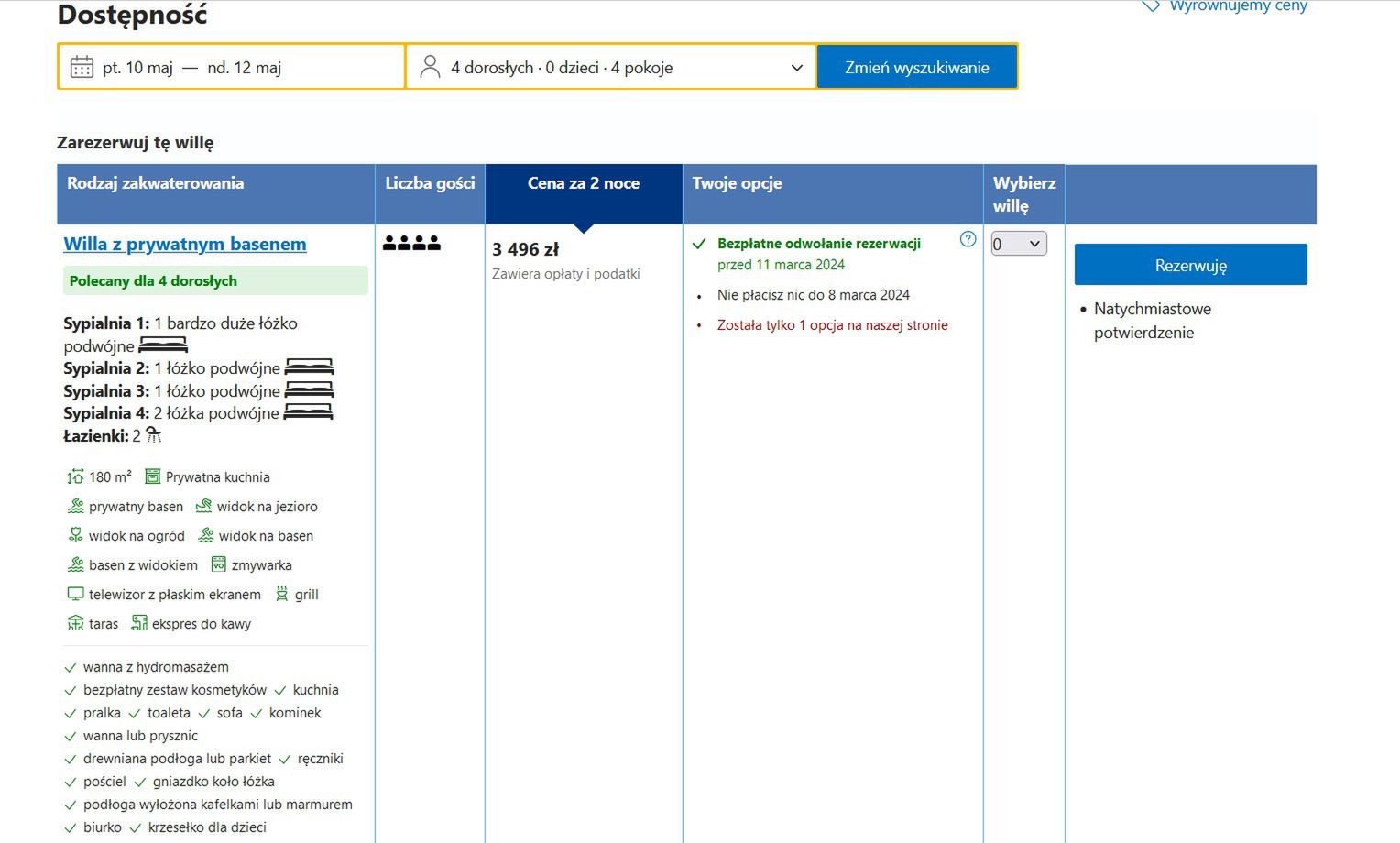Click the Dostępność heading
This screenshot has width=1400, height=843.
(132, 15)
